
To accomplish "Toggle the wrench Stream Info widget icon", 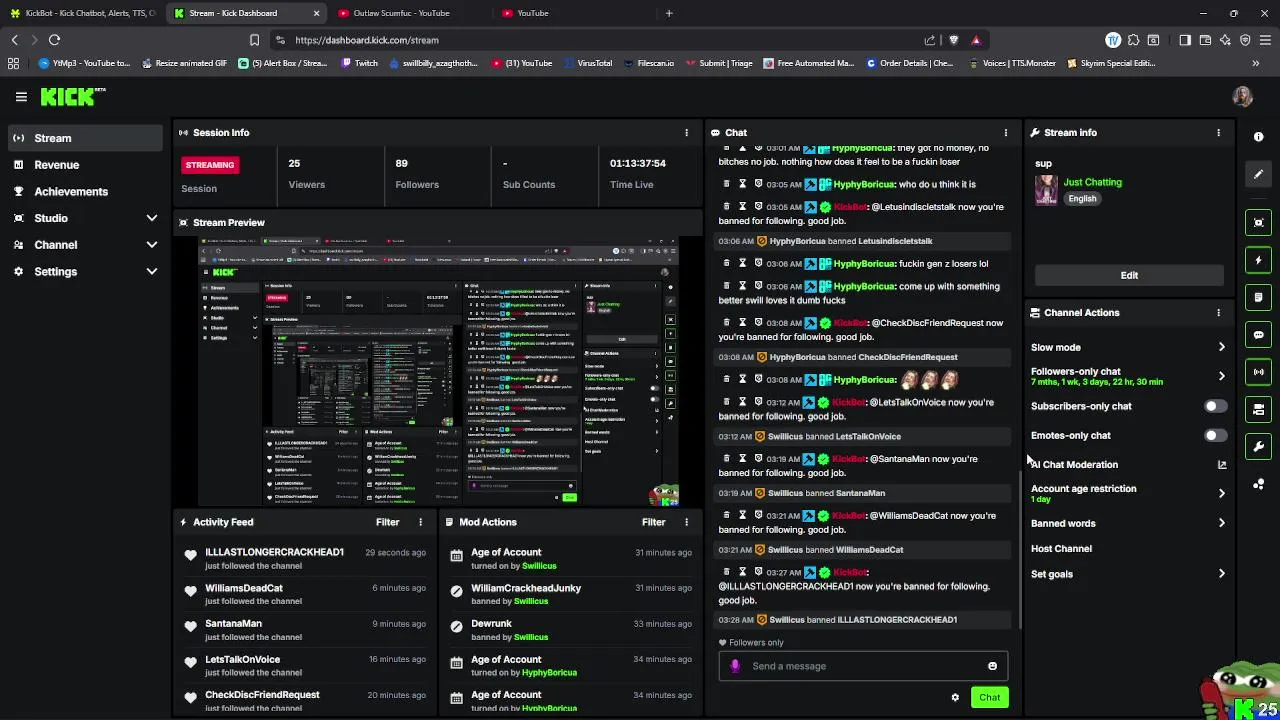I will (x=1258, y=446).
